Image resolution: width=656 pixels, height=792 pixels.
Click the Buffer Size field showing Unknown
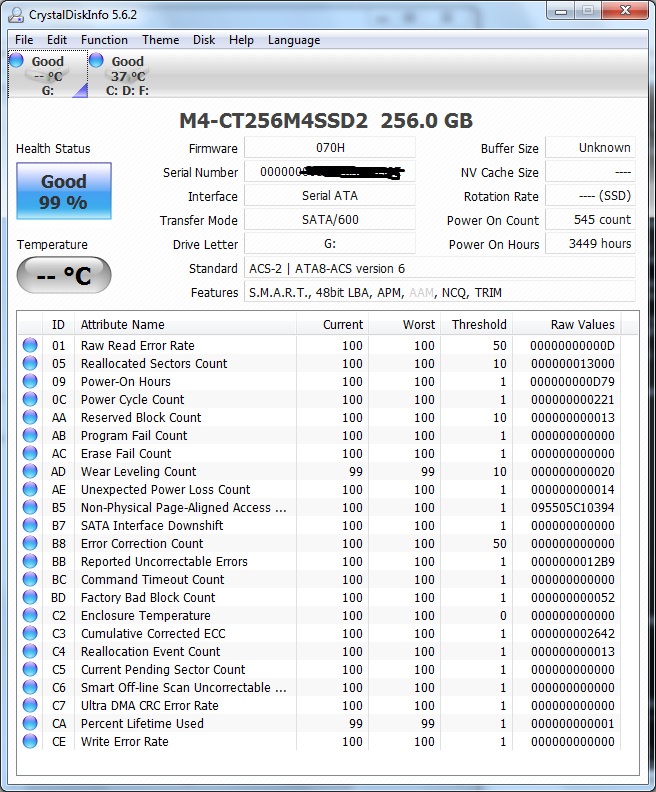coord(590,147)
